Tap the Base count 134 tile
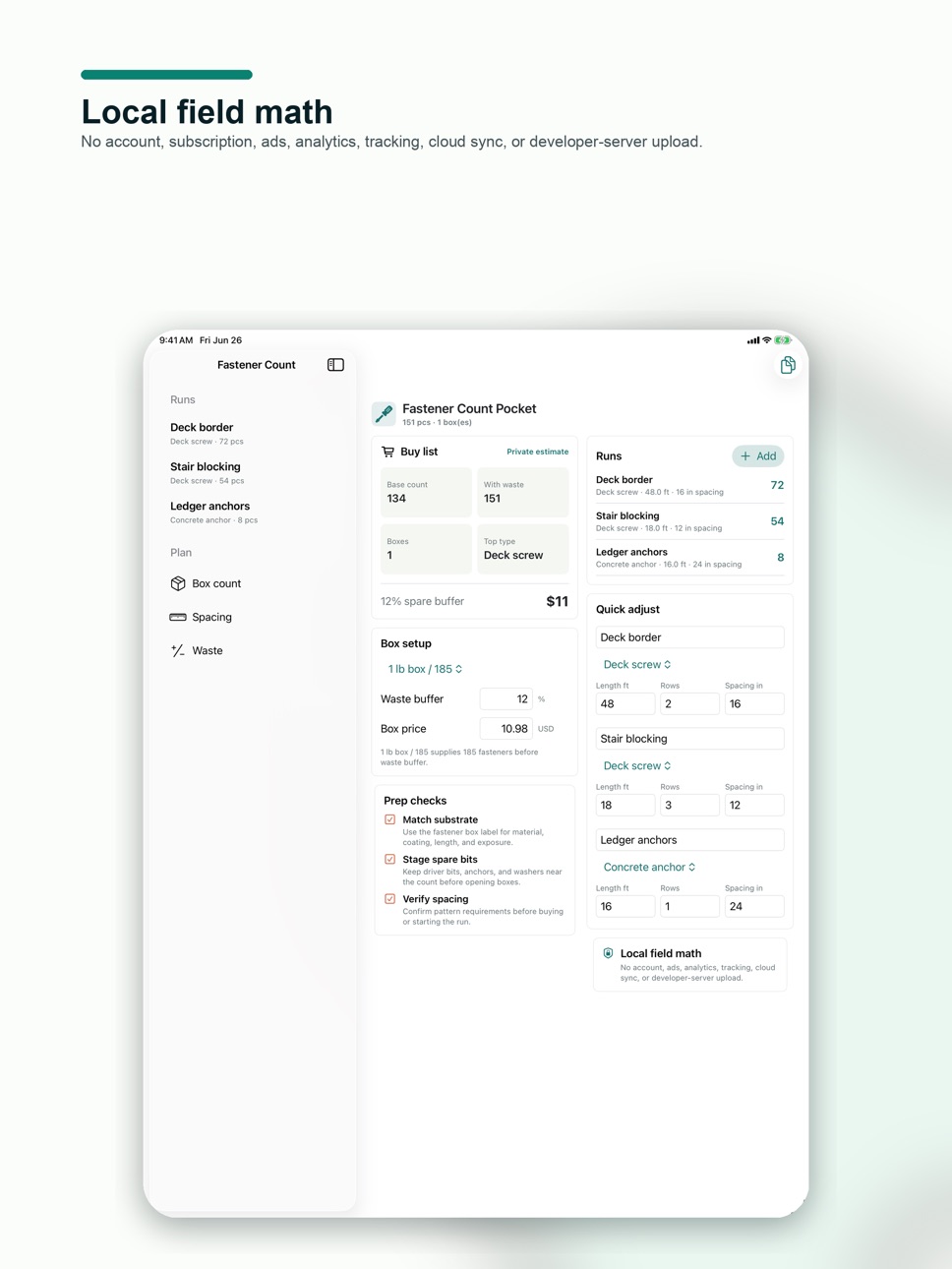The height and width of the screenshot is (1269, 952). tap(426, 492)
